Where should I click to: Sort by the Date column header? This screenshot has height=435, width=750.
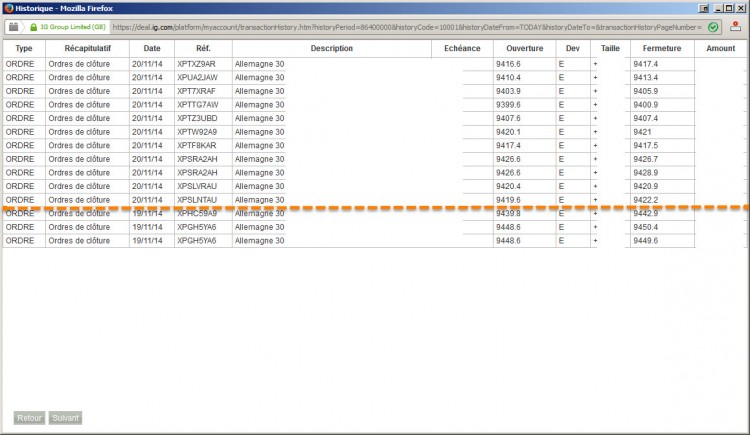coord(152,48)
